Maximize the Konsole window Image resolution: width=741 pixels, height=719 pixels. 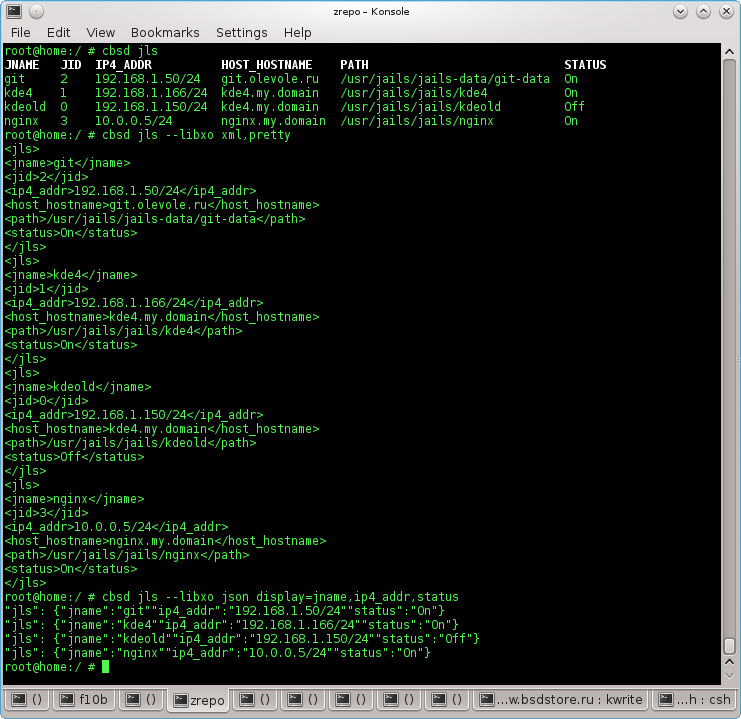coord(703,11)
